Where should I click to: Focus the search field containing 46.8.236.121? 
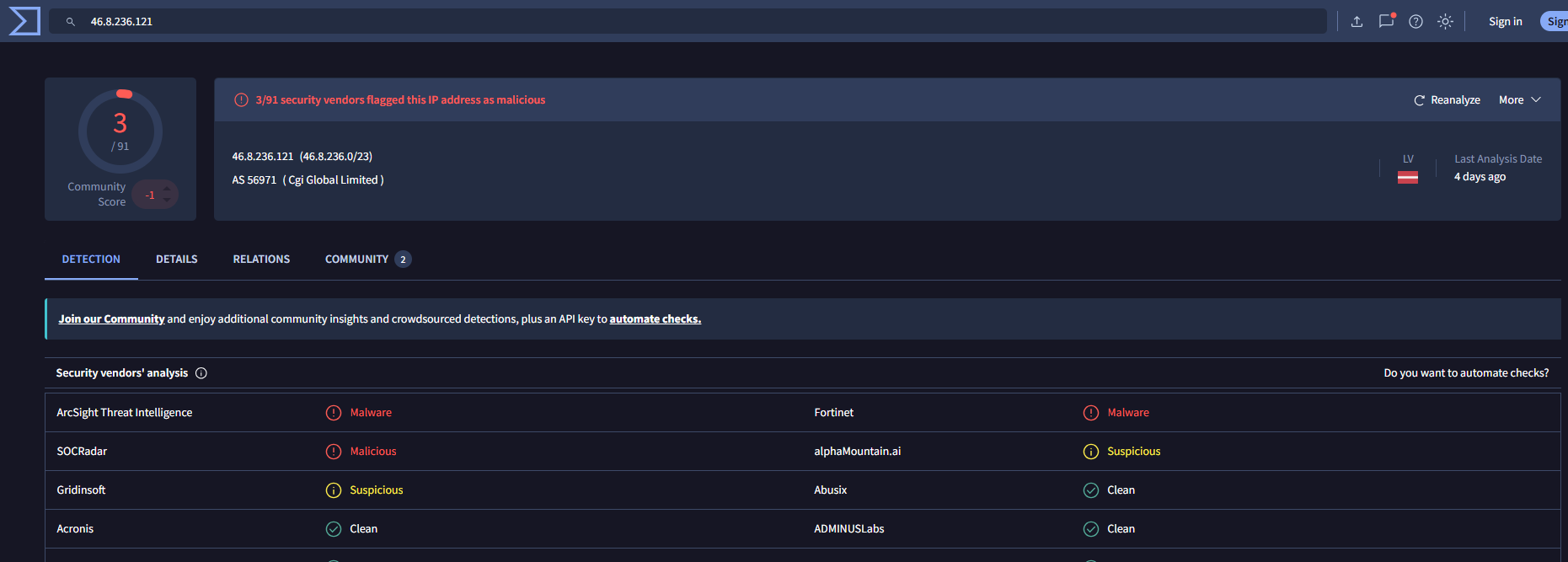coord(688,21)
